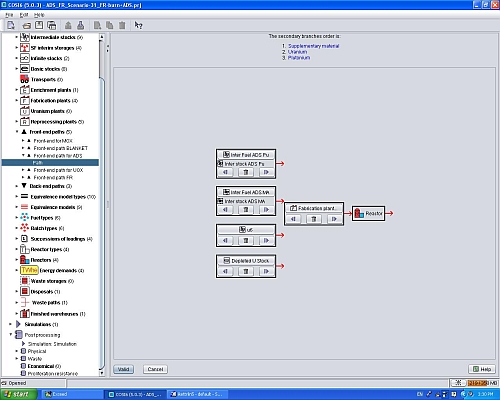This screenshot has width=500, height=400.
Task: Click scroll-down arrow of tree panel
Action: click(x=102, y=373)
